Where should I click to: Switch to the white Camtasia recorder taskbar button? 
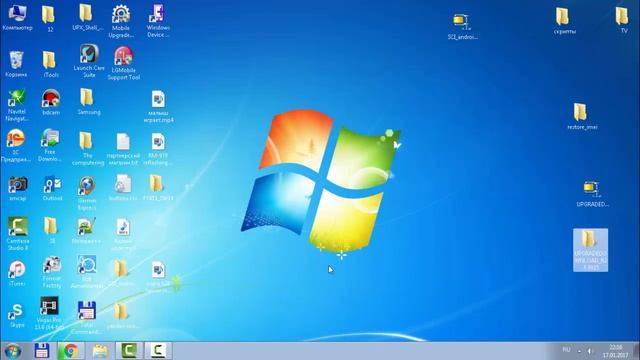point(158,351)
